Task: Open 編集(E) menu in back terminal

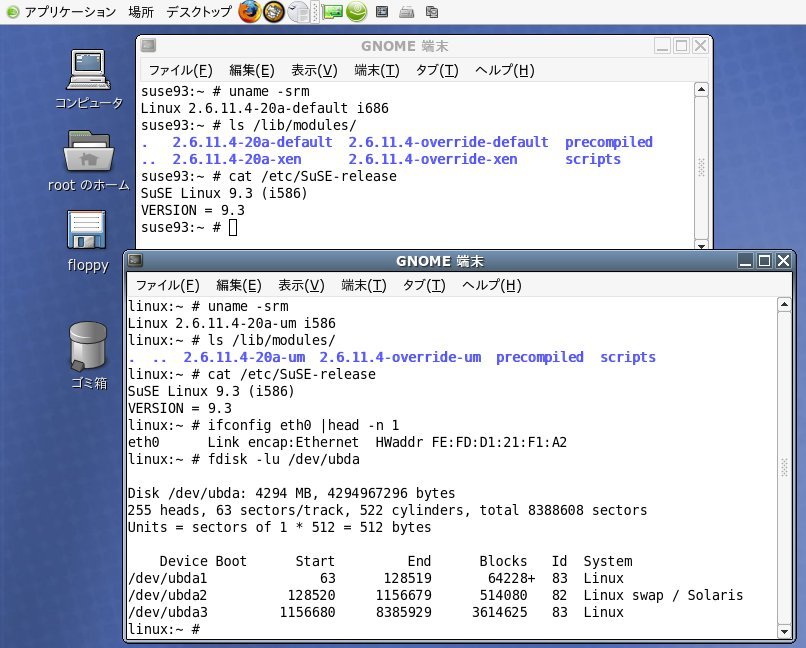Action: (252, 70)
